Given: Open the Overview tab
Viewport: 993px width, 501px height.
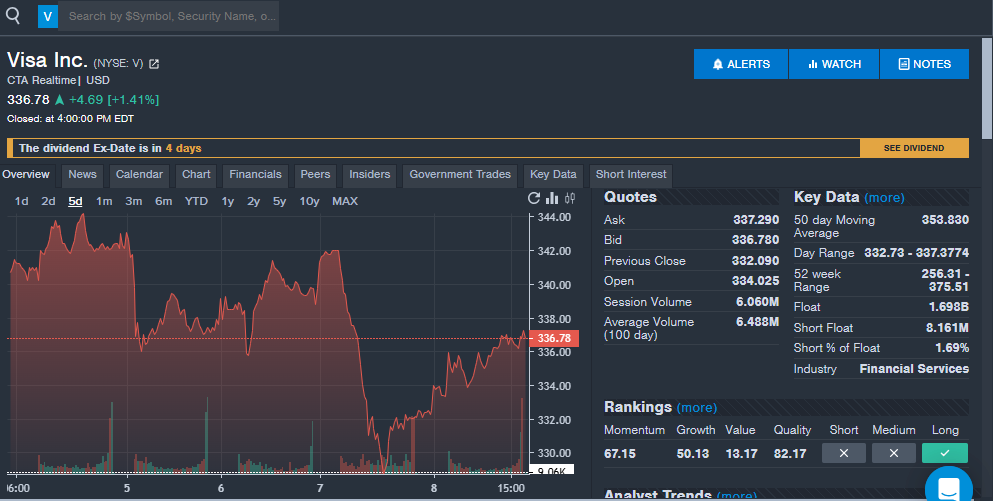Looking at the screenshot, I should click(26, 175).
